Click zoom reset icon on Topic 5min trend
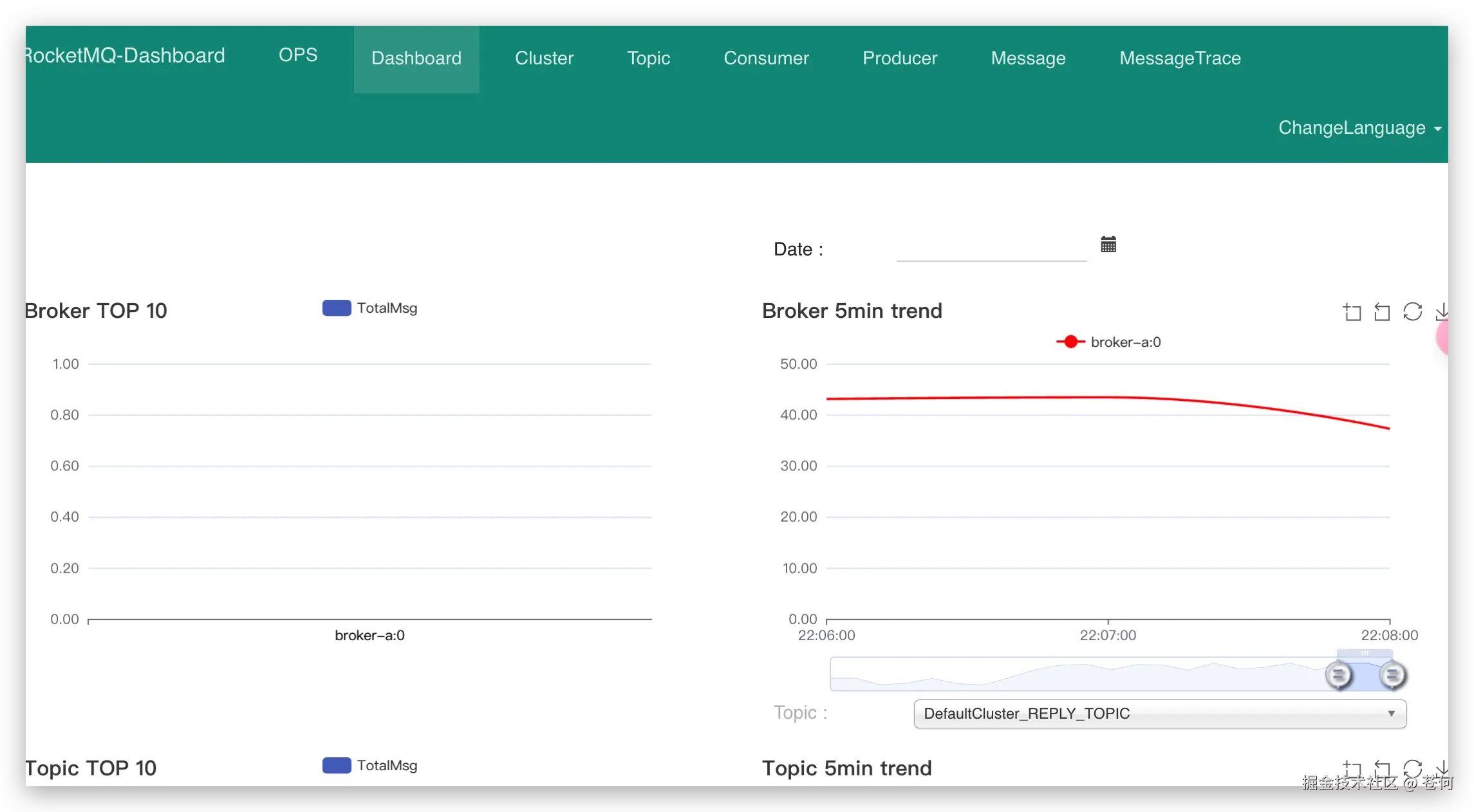This screenshot has width=1474, height=812. pyautogui.click(x=1382, y=769)
